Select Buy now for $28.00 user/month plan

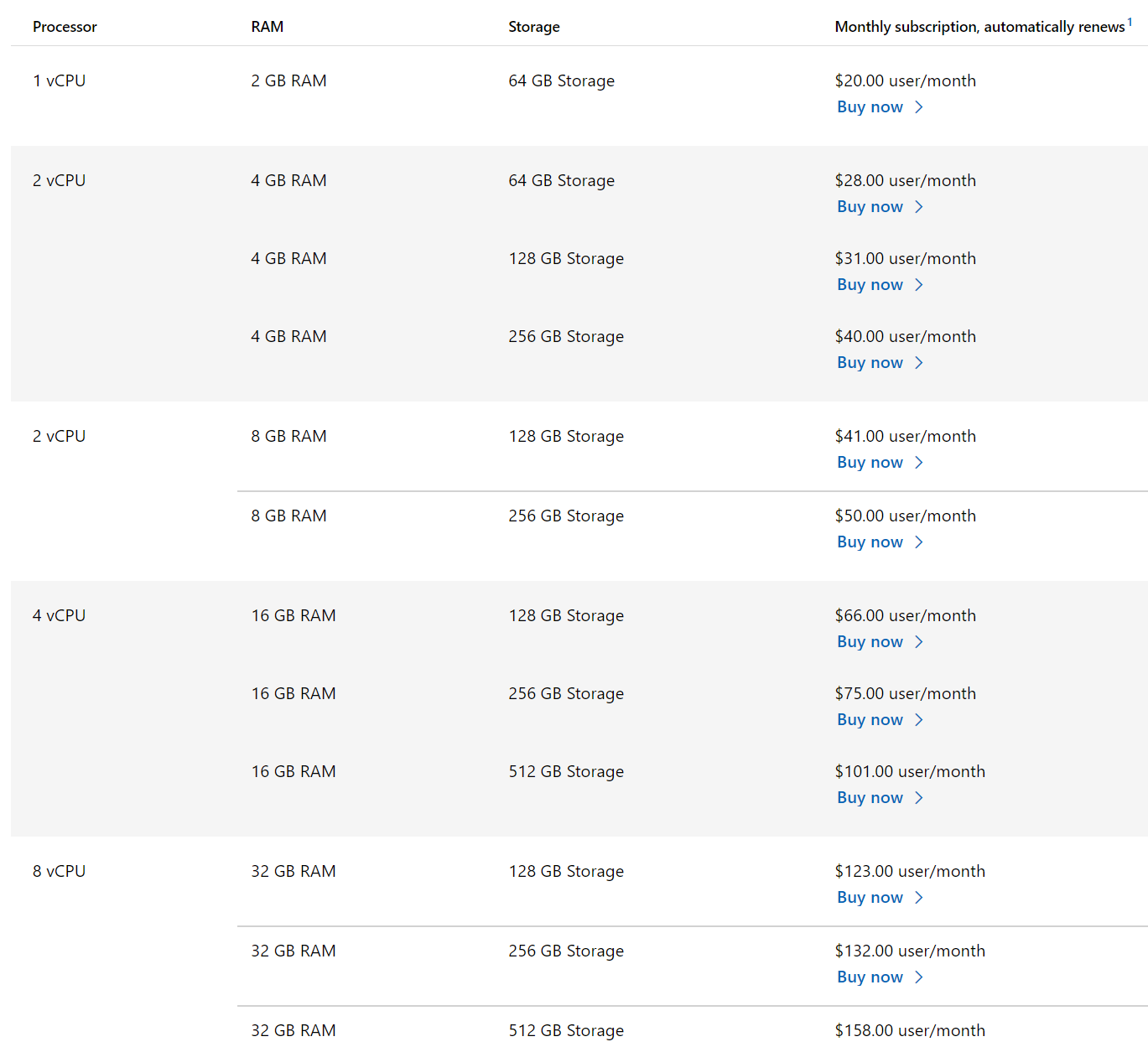(870, 207)
